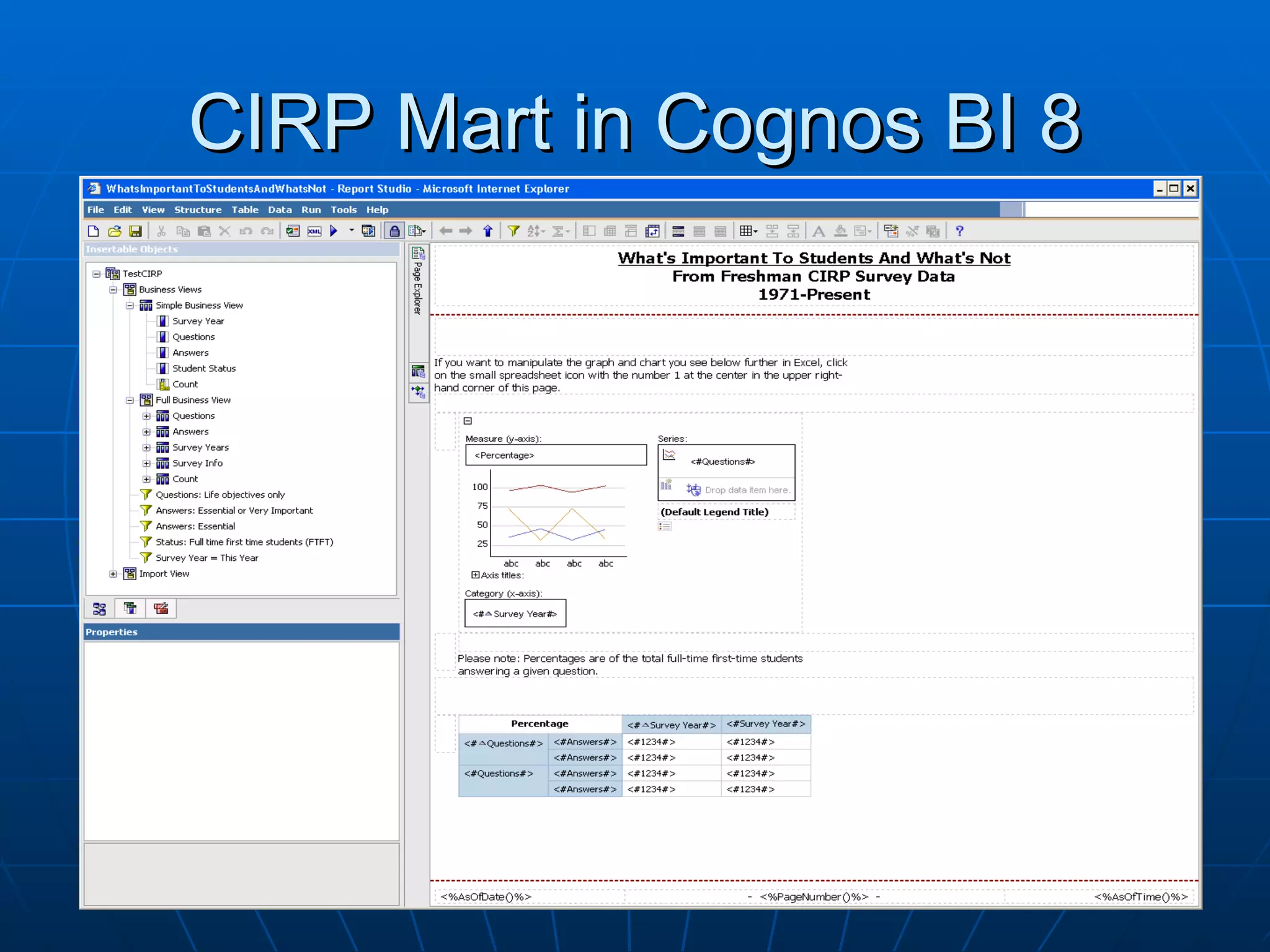The width and height of the screenshot is (1270, 952).
Task: Open the Table menu
Action: tap(245, 209)
